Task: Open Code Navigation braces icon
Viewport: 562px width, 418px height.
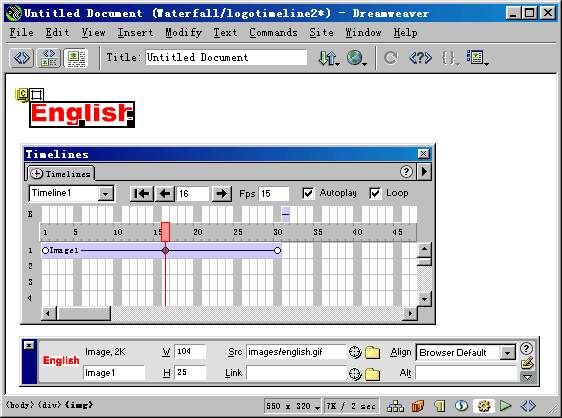Action: click(x=450, y=58)
